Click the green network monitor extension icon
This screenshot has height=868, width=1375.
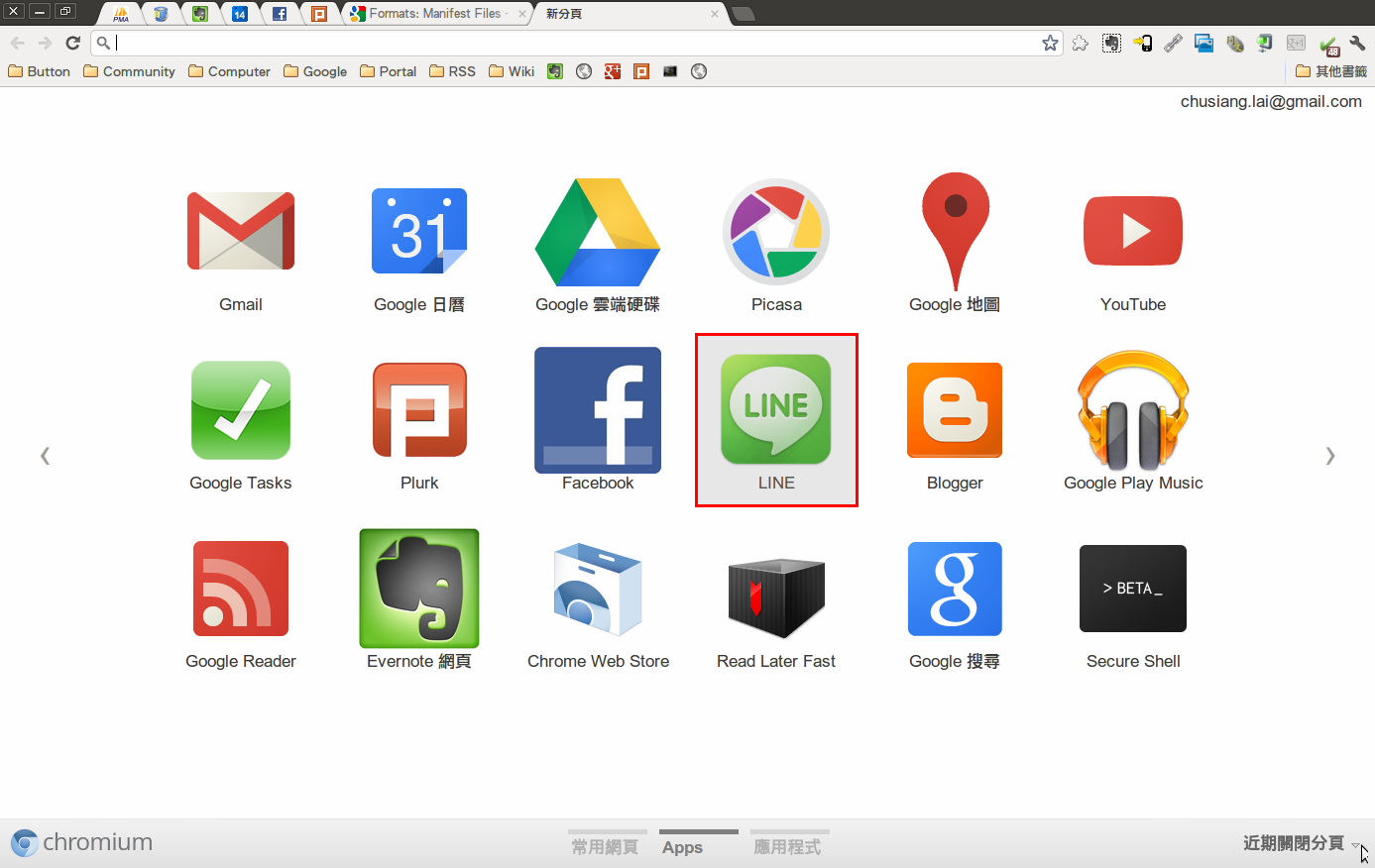click(1265, 43)
